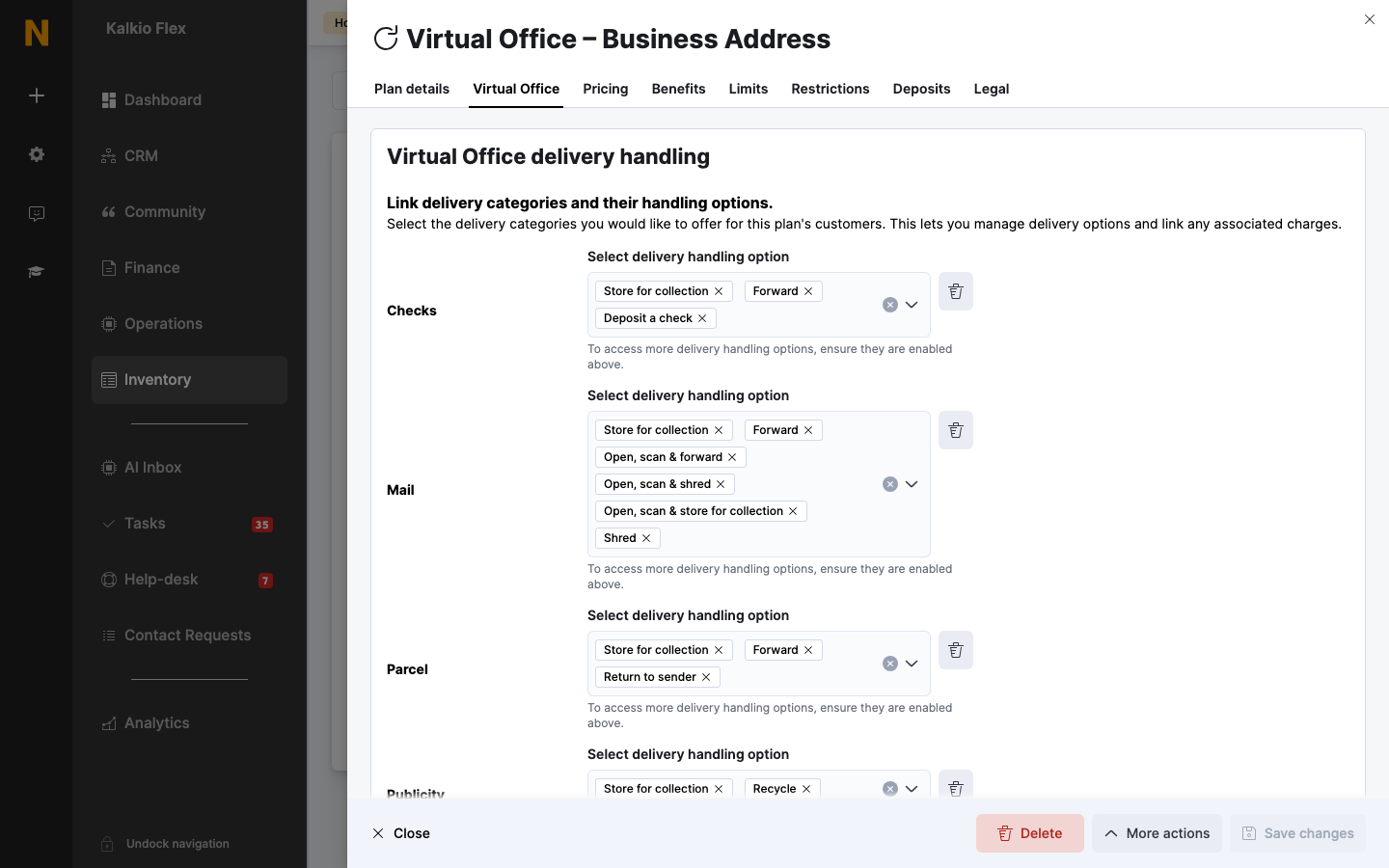
Task: Open the graduation cap icon in left rail
Action: tap(37, 272)
